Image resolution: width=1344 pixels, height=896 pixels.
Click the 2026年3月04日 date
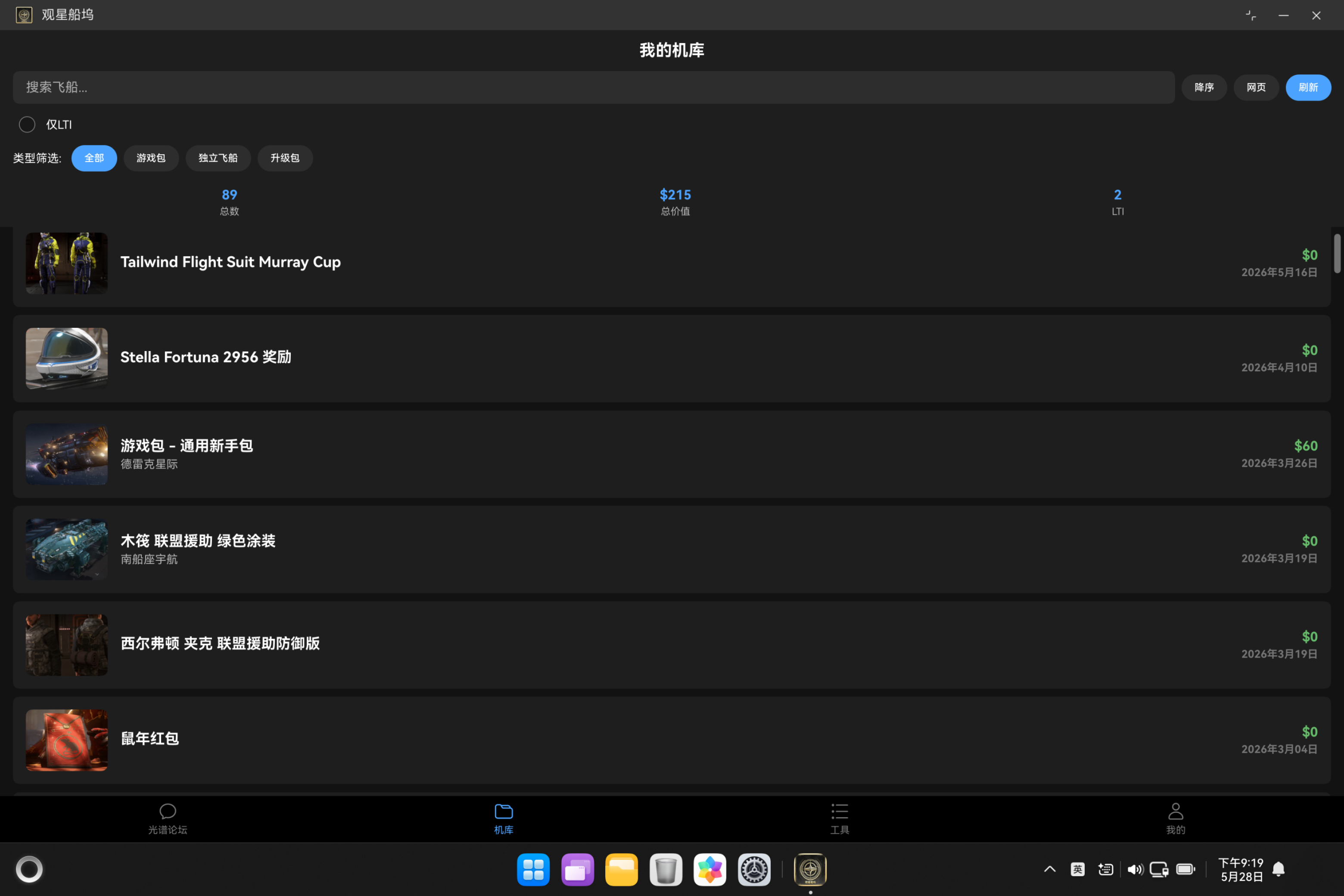click(1279, 749)
